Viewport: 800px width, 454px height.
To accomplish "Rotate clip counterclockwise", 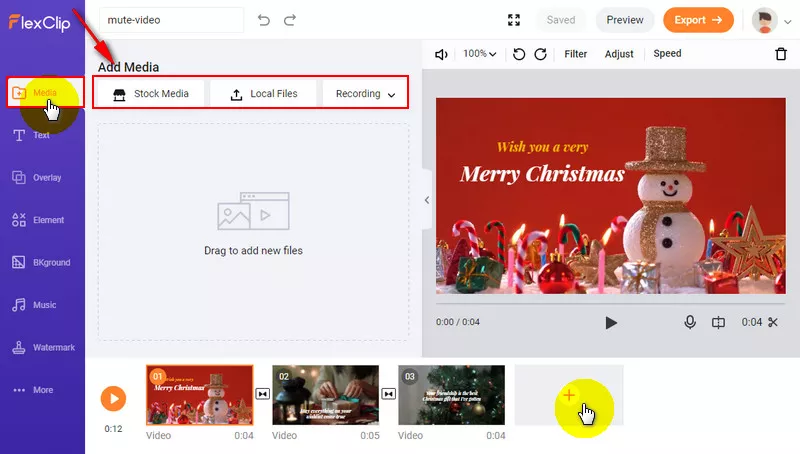I will 519,54.
